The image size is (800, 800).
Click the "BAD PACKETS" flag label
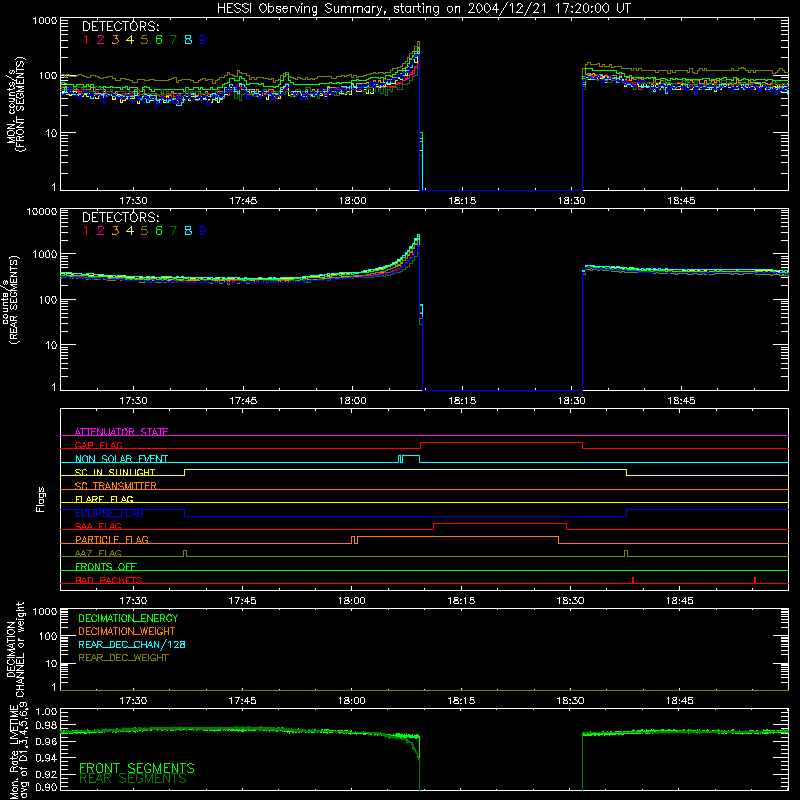(109, 580)
